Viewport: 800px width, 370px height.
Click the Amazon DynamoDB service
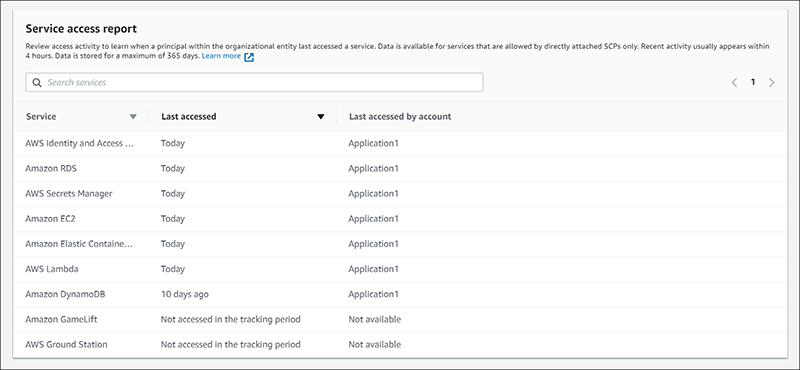(65, 294)
